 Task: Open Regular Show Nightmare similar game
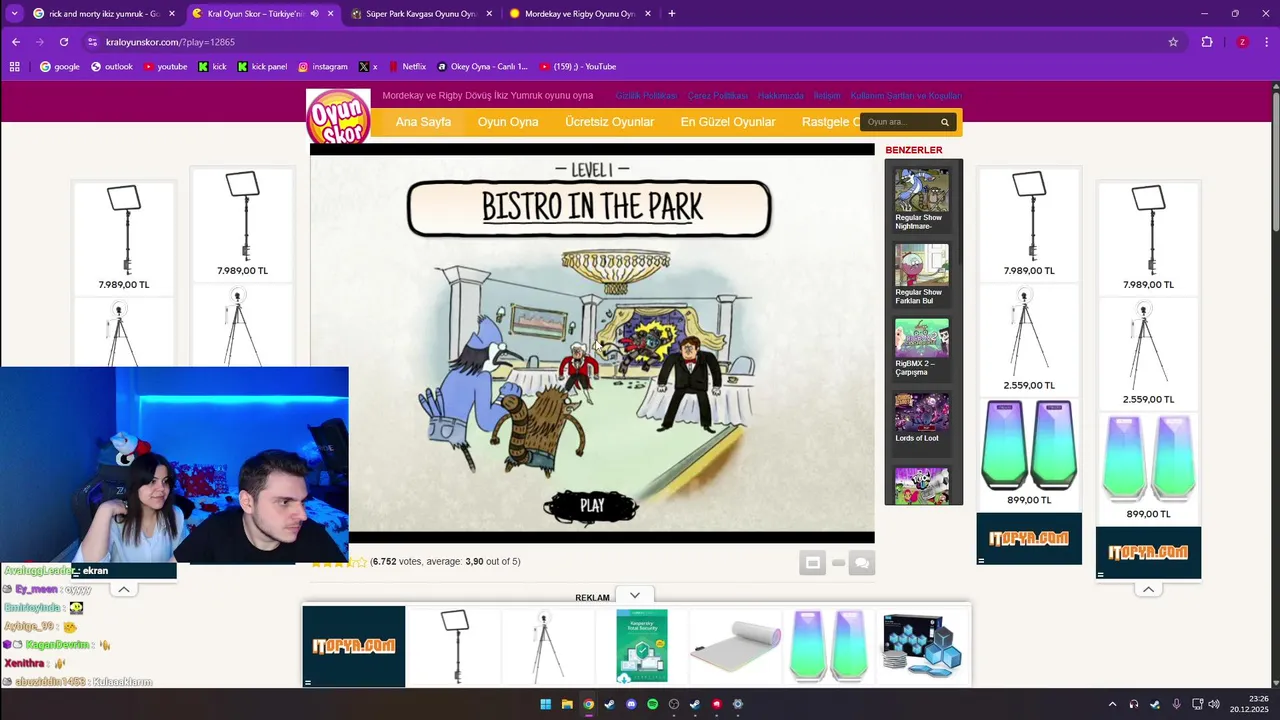pos(922,199)
